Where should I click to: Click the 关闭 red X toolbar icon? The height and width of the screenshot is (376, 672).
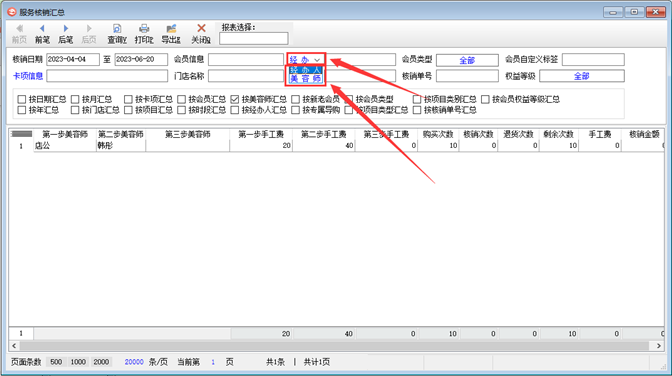pyautogui.click(x=201, y=28)
